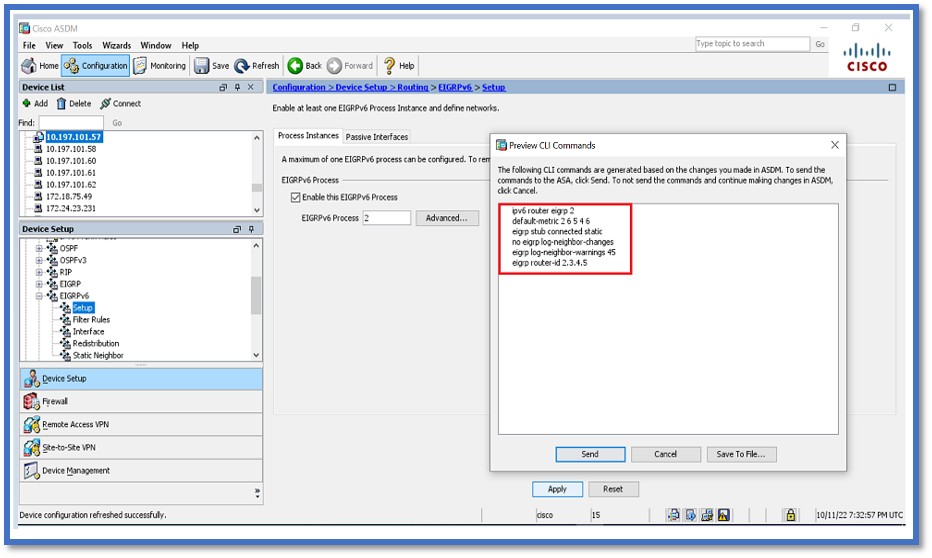
Task: Click the Advanced... button
Action: 447,218
